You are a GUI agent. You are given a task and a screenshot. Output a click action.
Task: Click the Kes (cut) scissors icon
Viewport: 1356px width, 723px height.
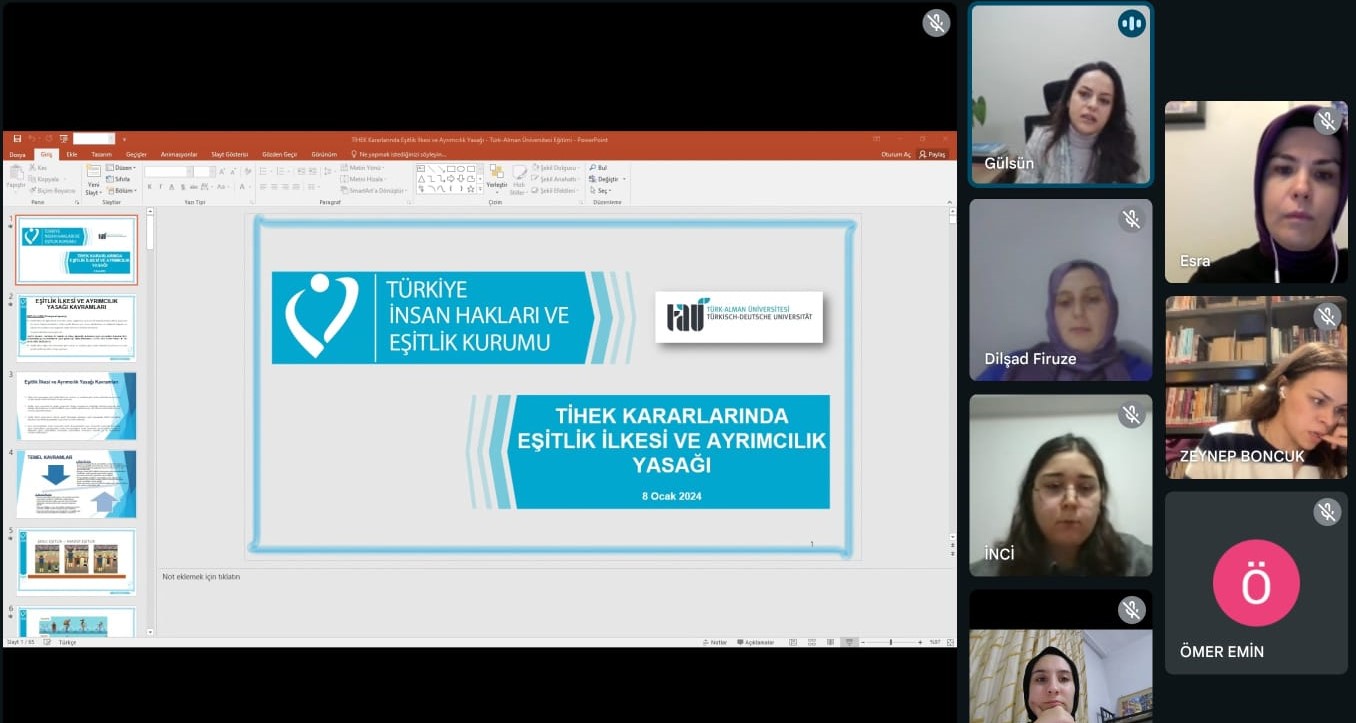click(x=32, y=168)
